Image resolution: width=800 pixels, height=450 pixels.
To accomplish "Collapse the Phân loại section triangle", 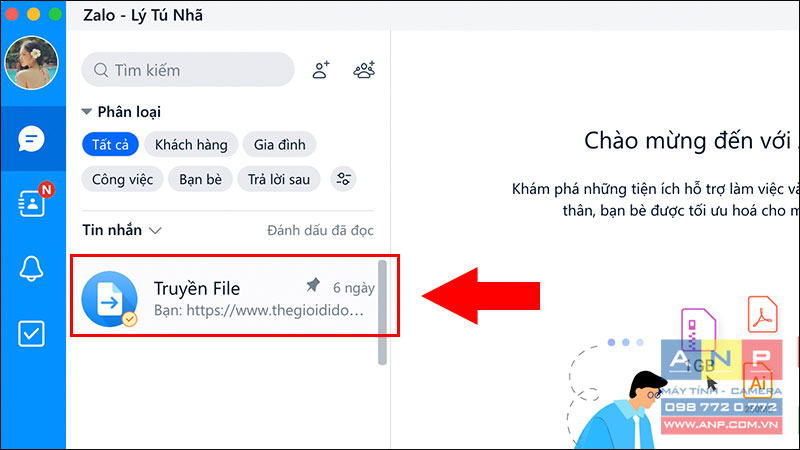I will pos(87,111).
